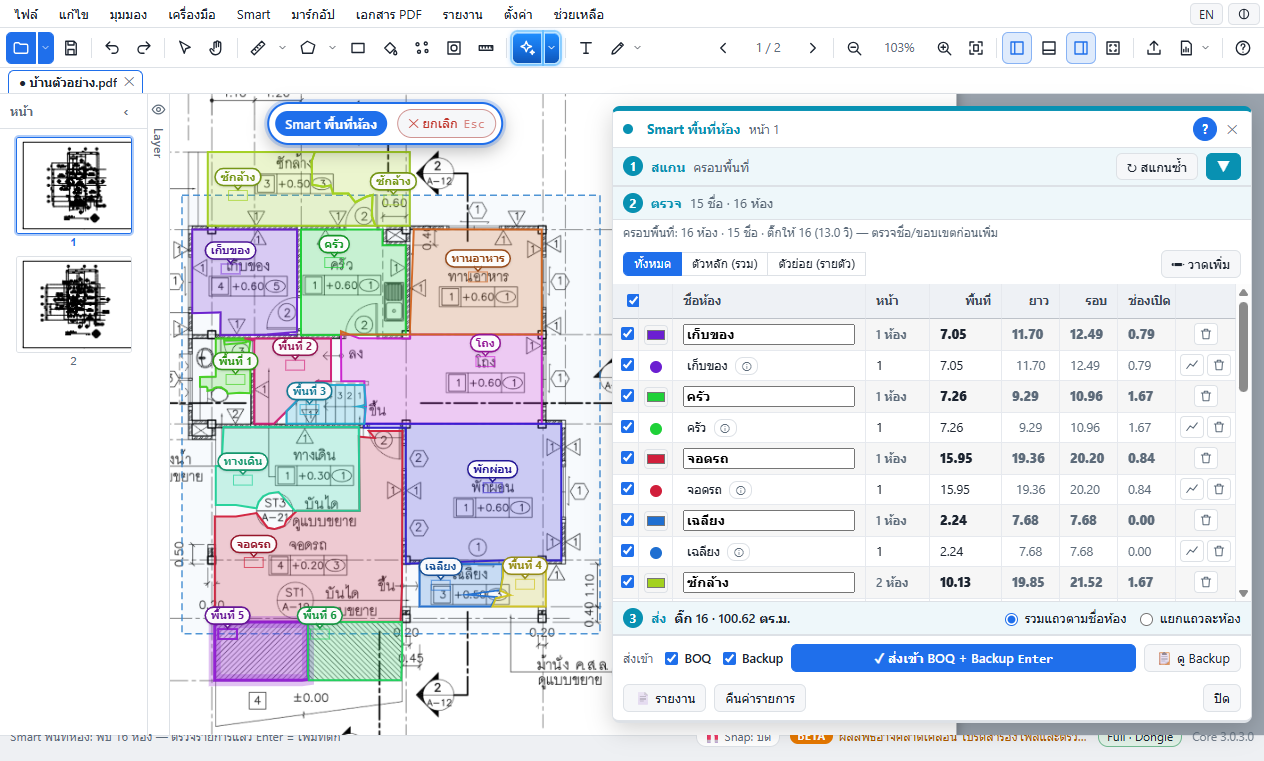
Task: Switch to ตัวหลัก (รวม) tab
Action: tap(725, 264)
